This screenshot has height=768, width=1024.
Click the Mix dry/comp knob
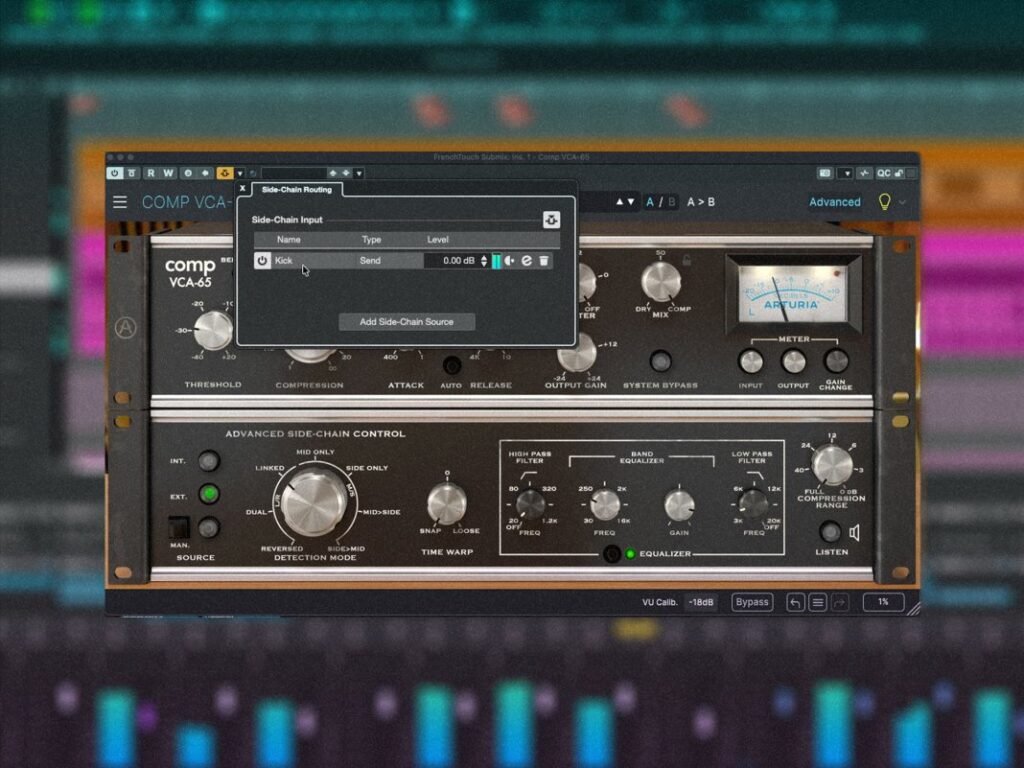click(x=661, y=281)
